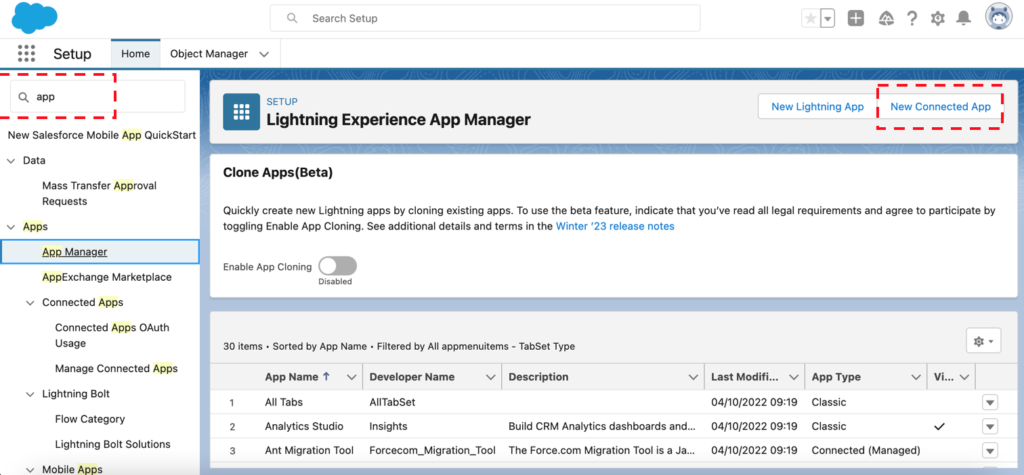Open the App Type column chevron menu
1024x475 pixels.
915,378
